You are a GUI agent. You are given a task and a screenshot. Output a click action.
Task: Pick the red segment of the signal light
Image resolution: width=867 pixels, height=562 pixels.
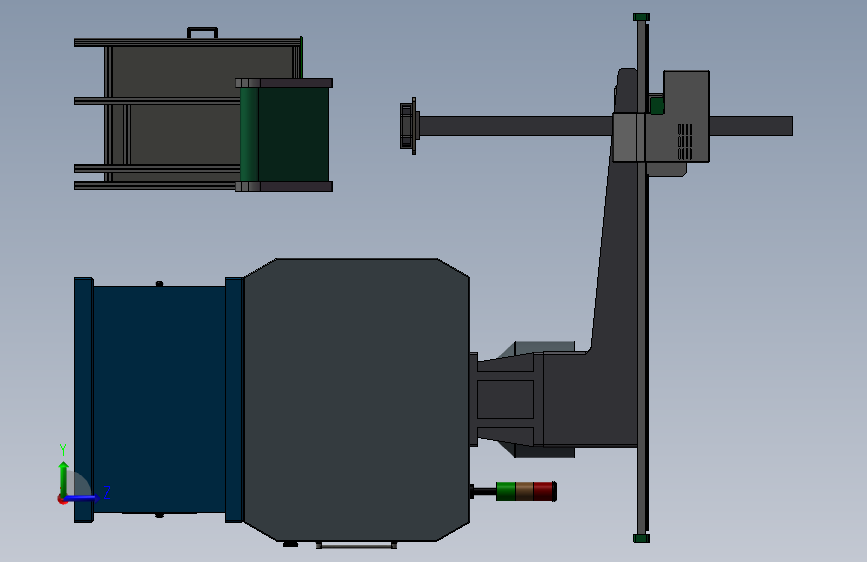coord(544,491)
